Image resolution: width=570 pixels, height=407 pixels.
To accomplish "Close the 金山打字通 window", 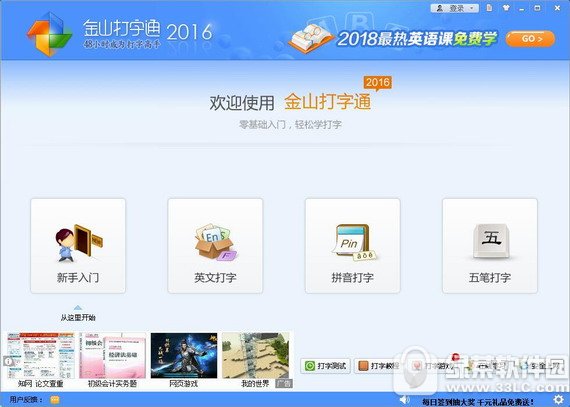I will tap(557, 8).
